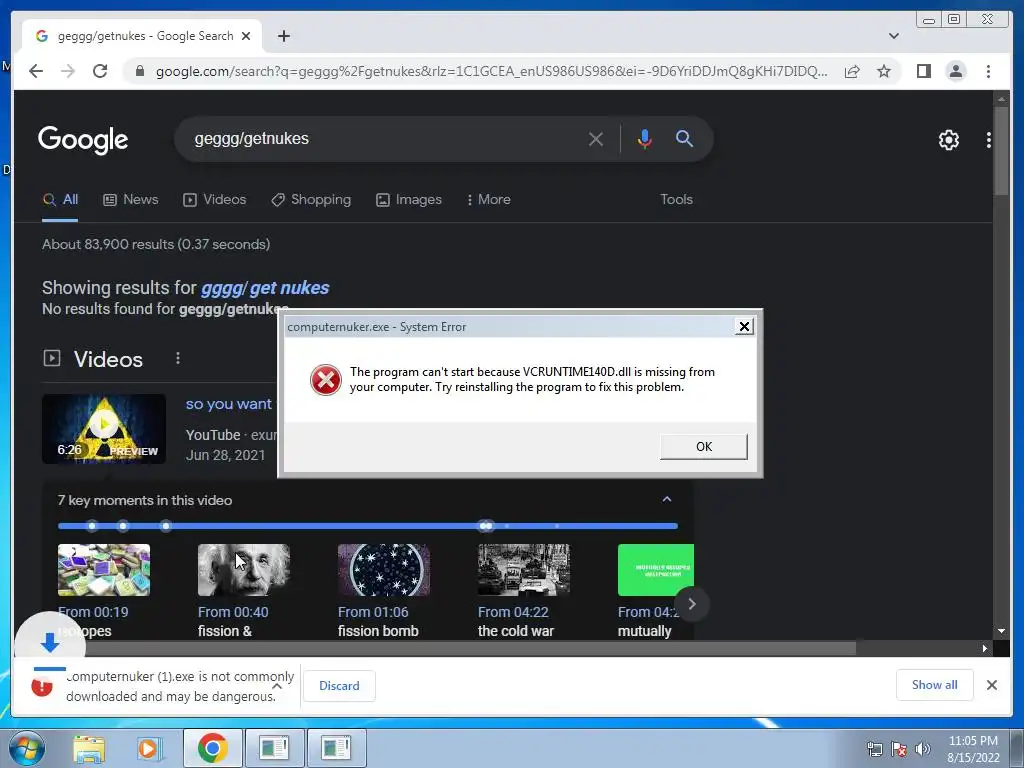Launch Windows Media Player from taskbar
Image resolution: width=1024 pixels, height=768 pixels.
(x=149, y=748)
